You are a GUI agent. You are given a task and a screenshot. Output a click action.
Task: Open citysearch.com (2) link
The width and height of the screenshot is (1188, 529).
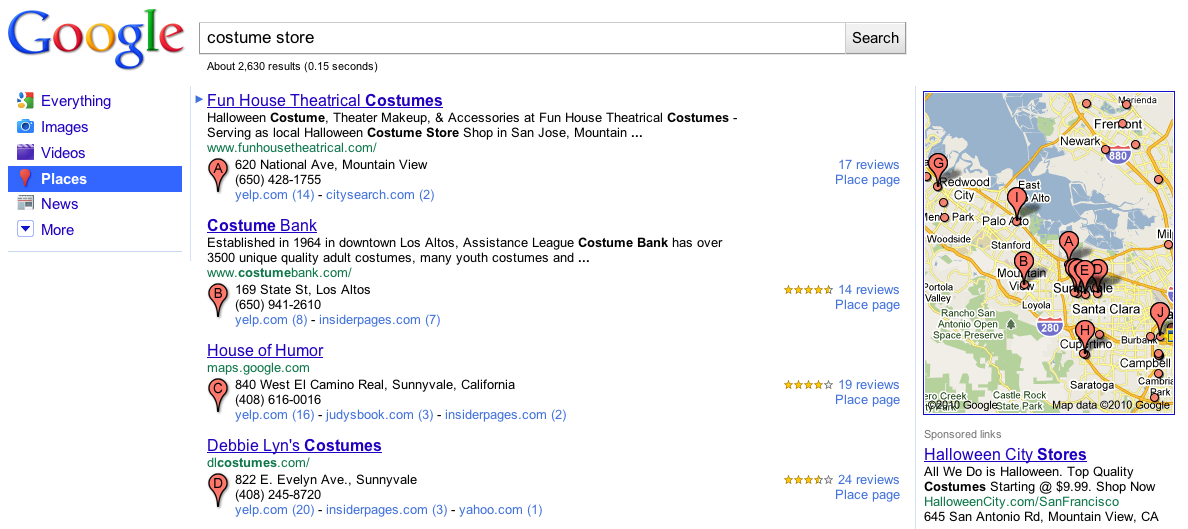380,195
